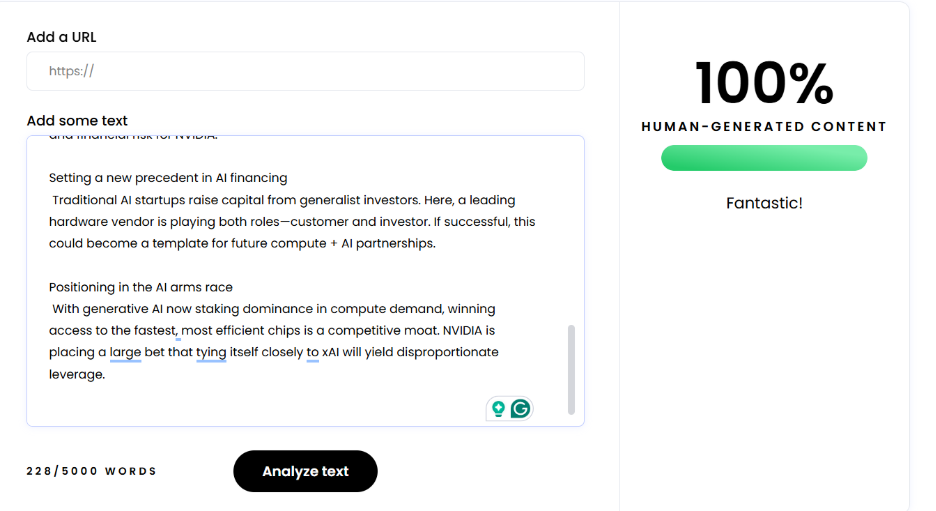Click the Analyze text button

pyautogui.click(x=305, y=471)
